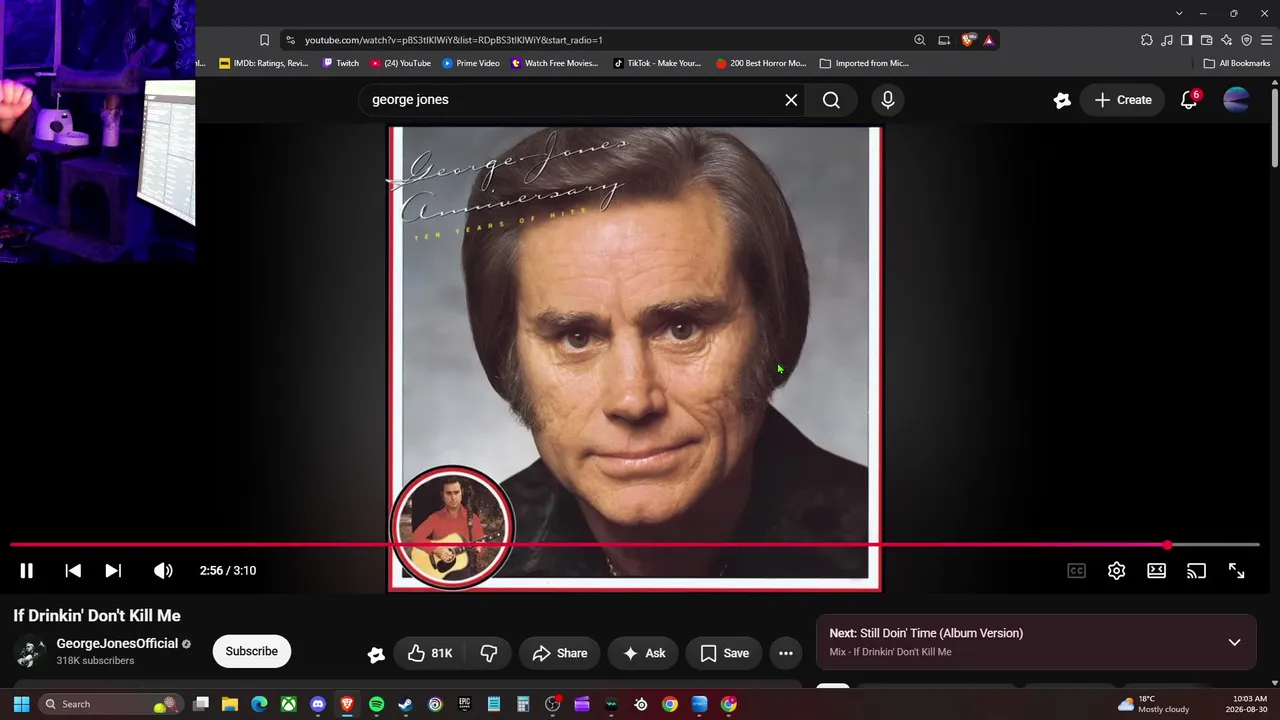Viewport: 1280px width, 720px height.
Task: Open the 'TikTok - Make Your...' bookmark
Action: point(657,63)
